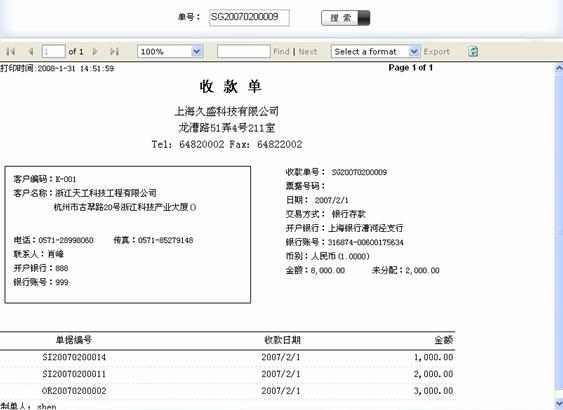Refresh the report with green icon
Image resolution: width=563 pixels, height=410 pixels.
point(473,52)
